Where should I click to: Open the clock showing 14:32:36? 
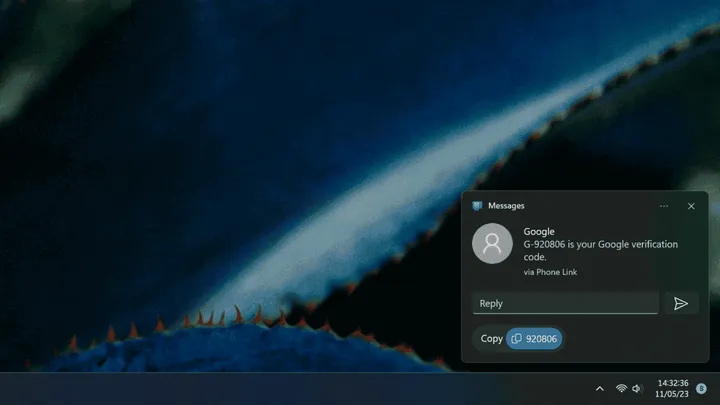pyautogui.click(x=673, y=383)
